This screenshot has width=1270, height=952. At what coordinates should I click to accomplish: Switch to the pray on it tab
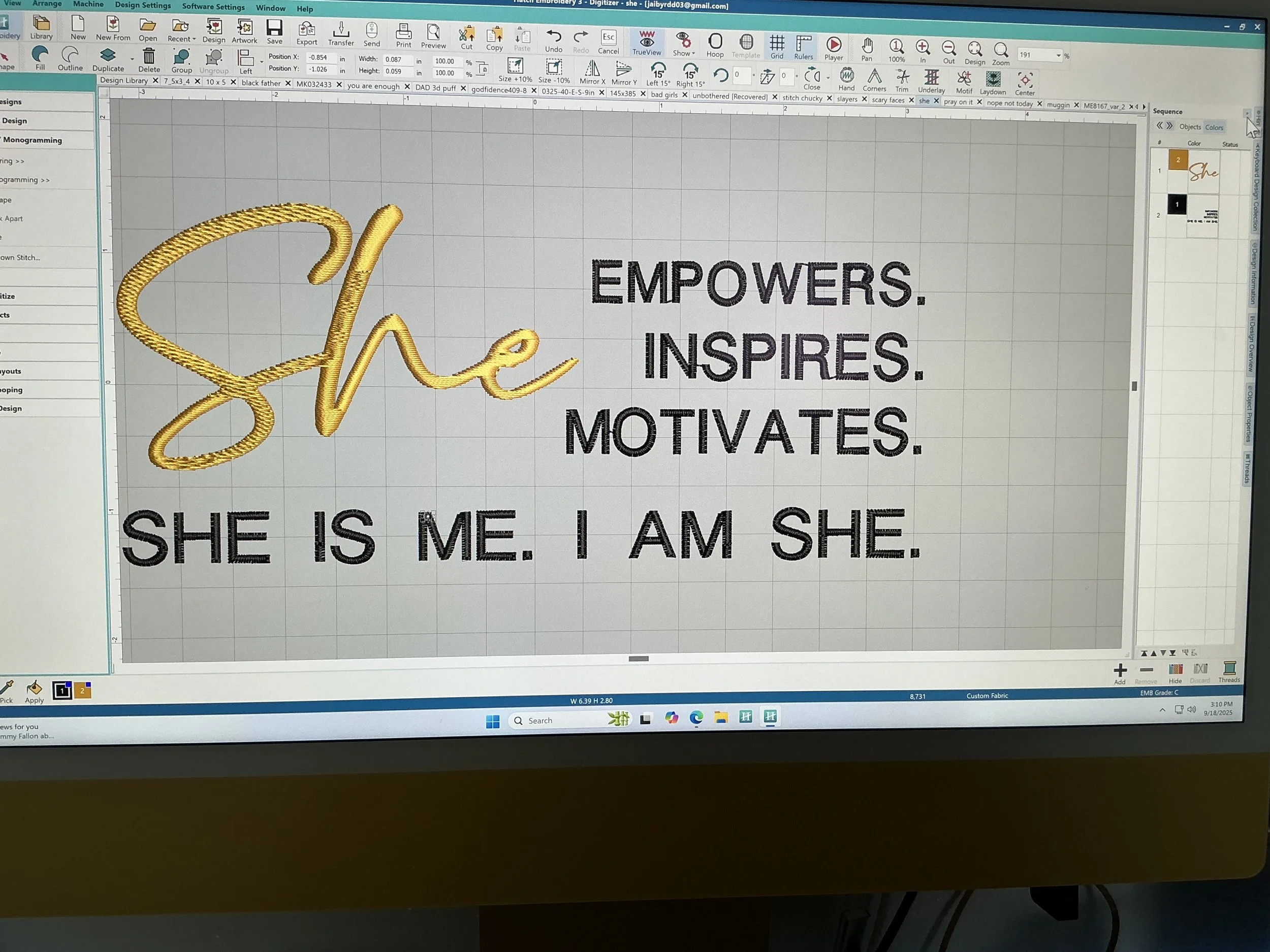coord(958,102)
